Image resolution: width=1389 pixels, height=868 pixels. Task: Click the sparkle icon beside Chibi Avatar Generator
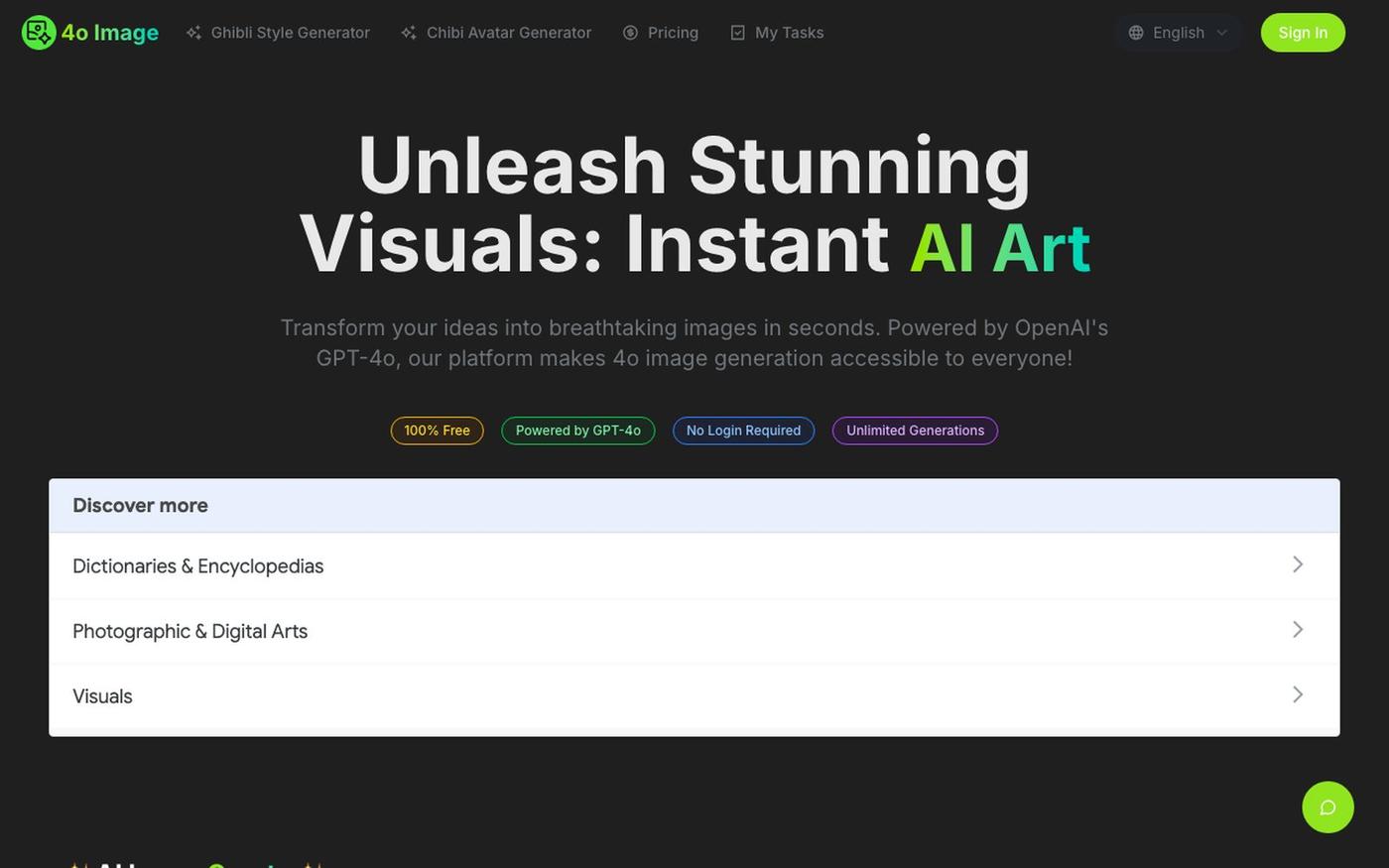pyautogui.click(x=409, y=33)
